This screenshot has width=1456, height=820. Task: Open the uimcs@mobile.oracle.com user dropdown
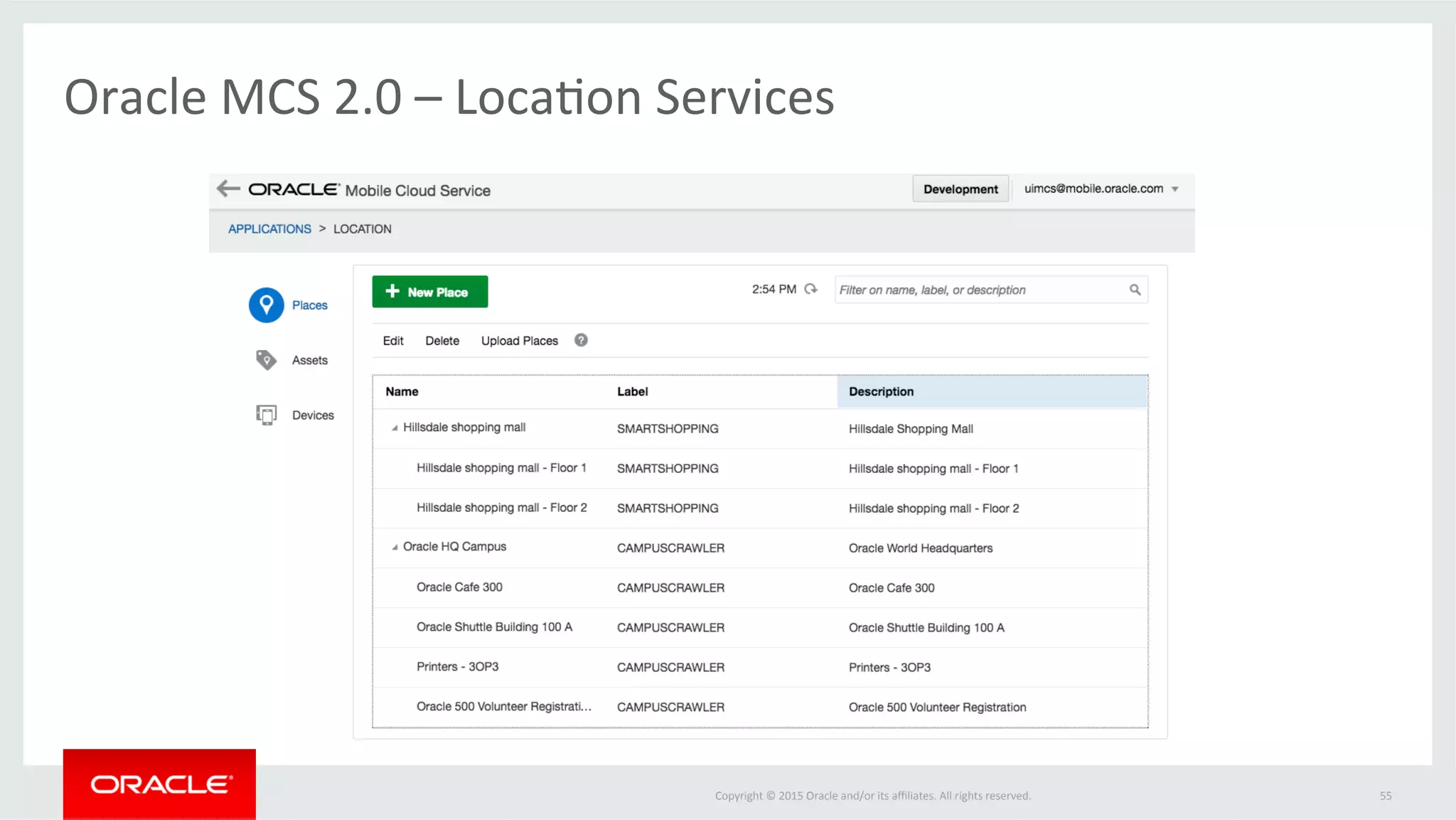click(1101, 188)
